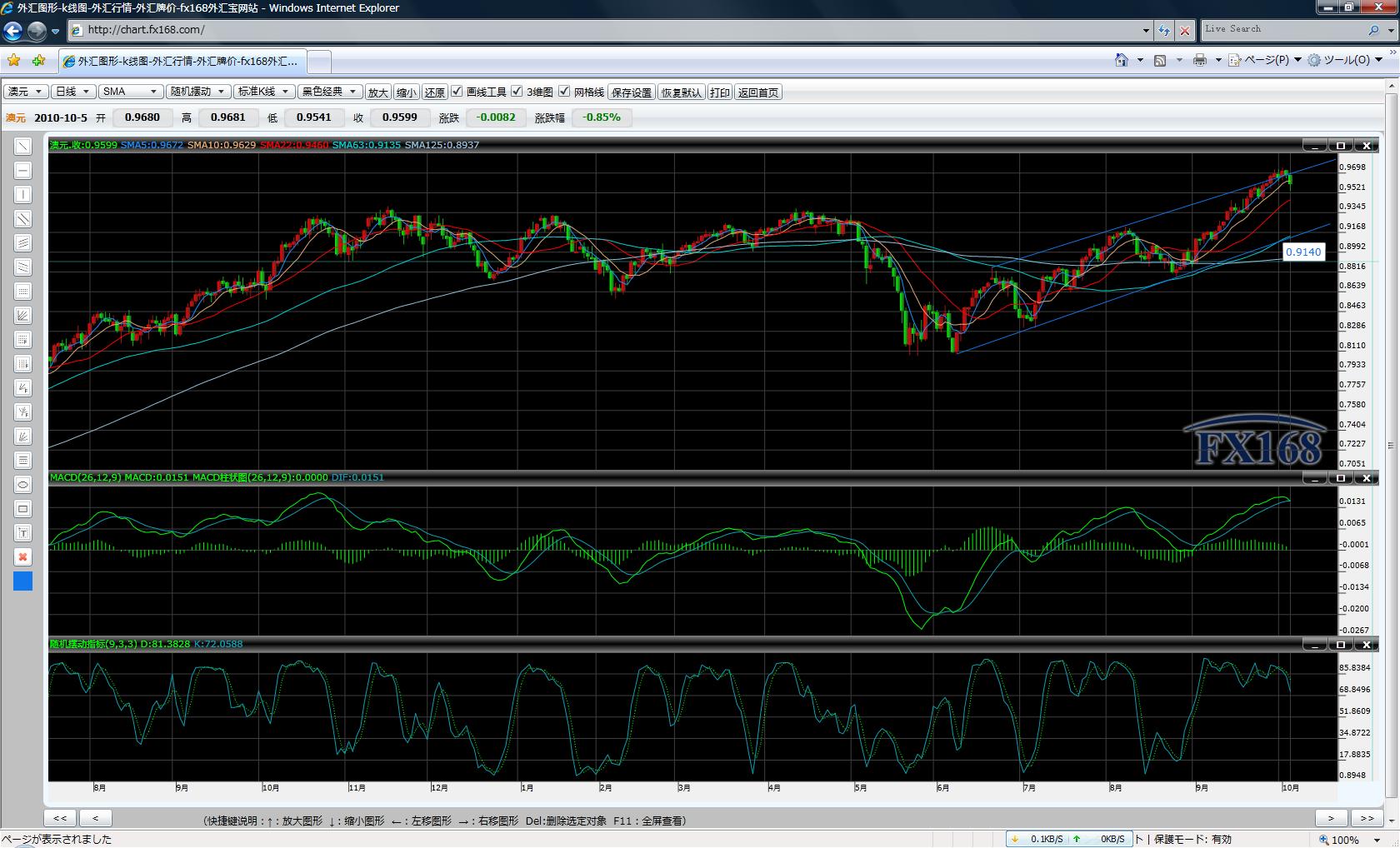The height and width of the screenshot is (848, 1400).
Task: Click the 保存设置 save settings button
Action: 632,92
